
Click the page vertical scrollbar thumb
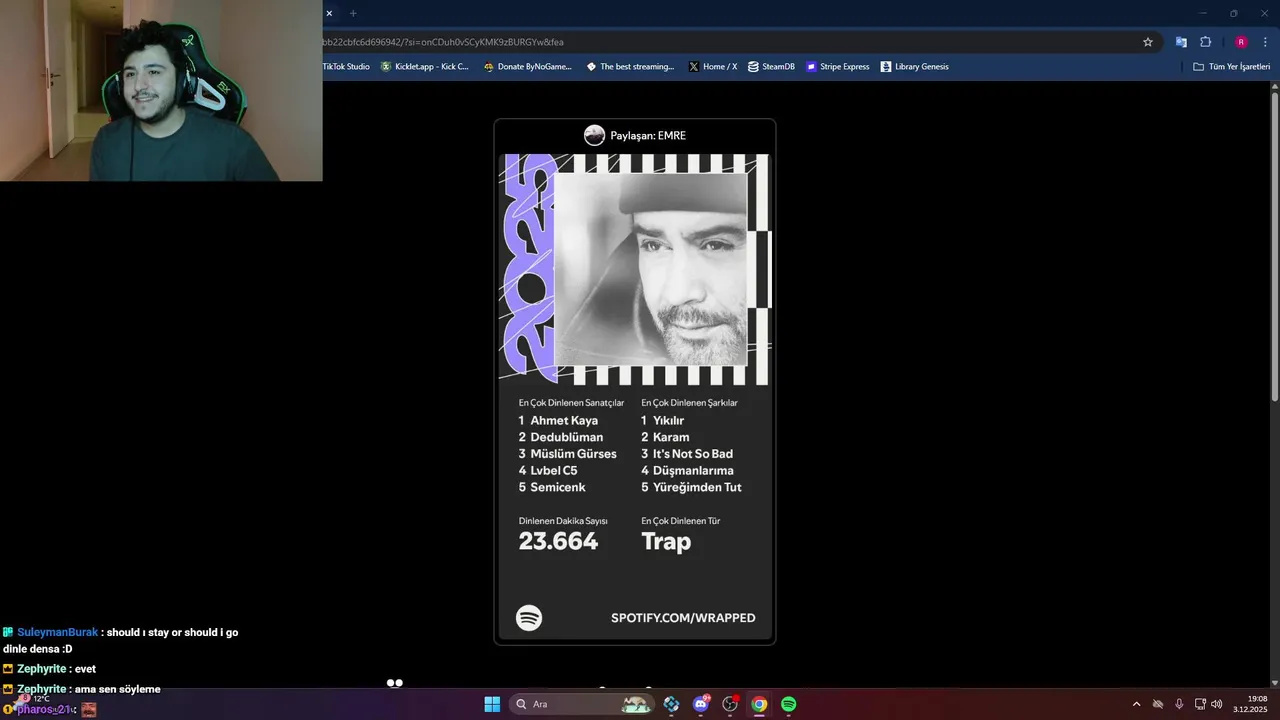pyautogui.click(x=1275, y=245)
